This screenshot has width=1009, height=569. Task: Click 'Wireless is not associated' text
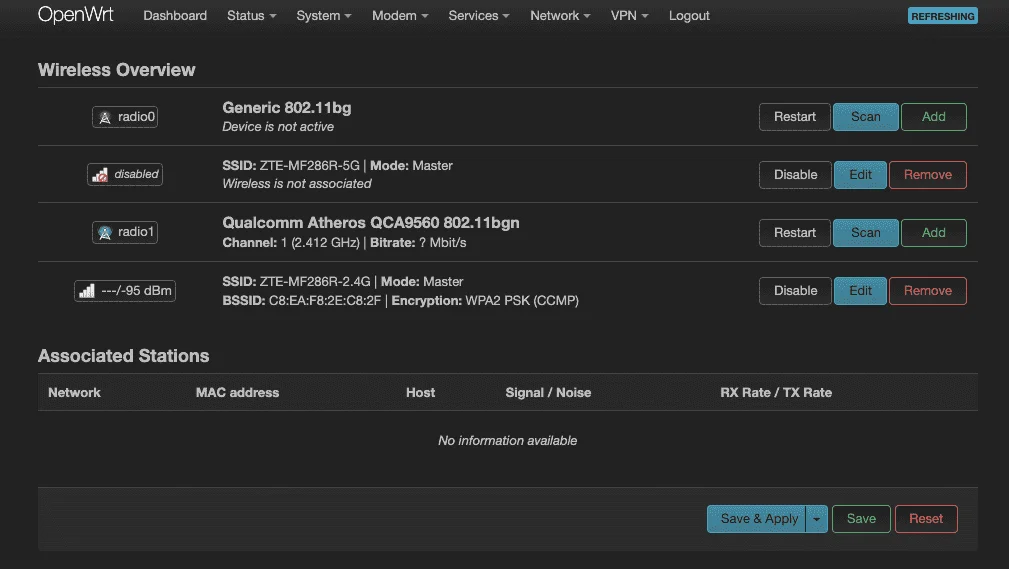(297, 183)
